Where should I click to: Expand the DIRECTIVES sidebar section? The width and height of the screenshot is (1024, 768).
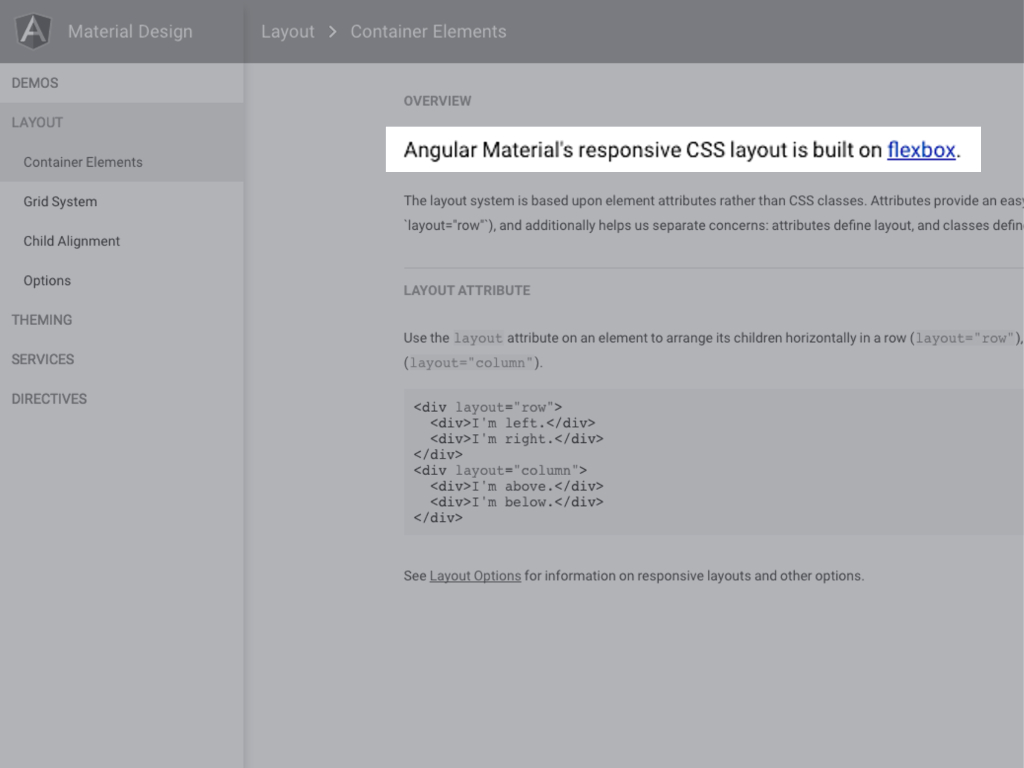49,398
